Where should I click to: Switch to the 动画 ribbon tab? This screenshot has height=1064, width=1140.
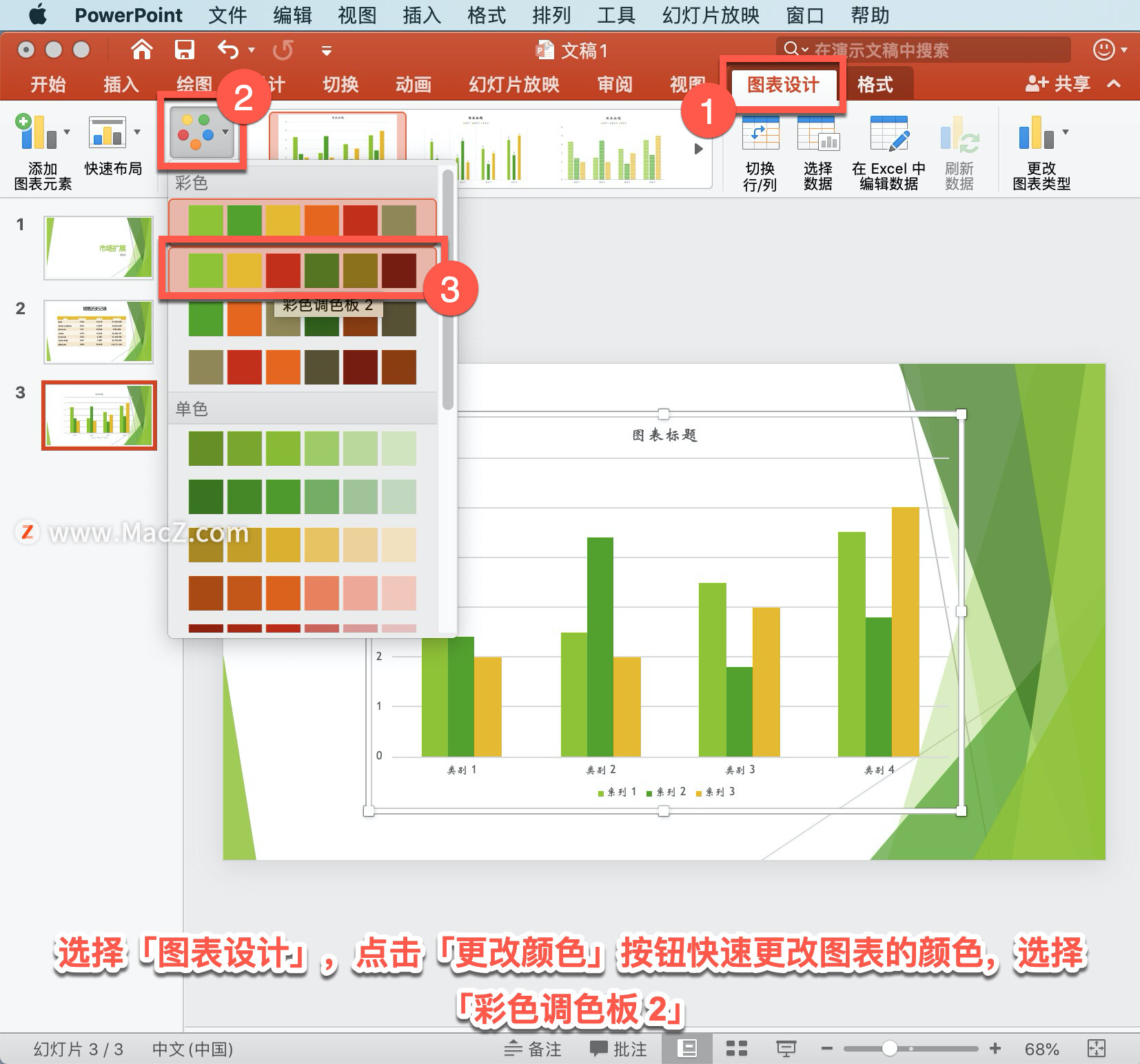point(414,84)
